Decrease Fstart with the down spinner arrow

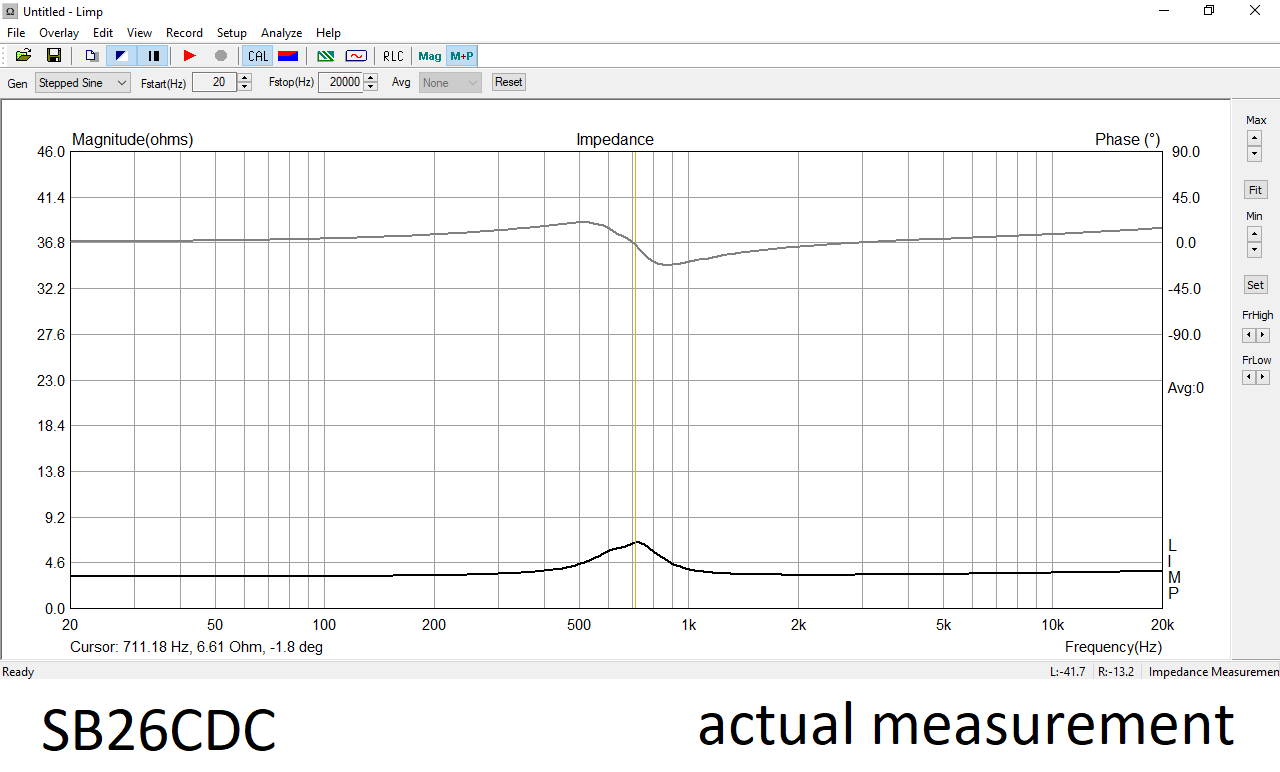245,88
